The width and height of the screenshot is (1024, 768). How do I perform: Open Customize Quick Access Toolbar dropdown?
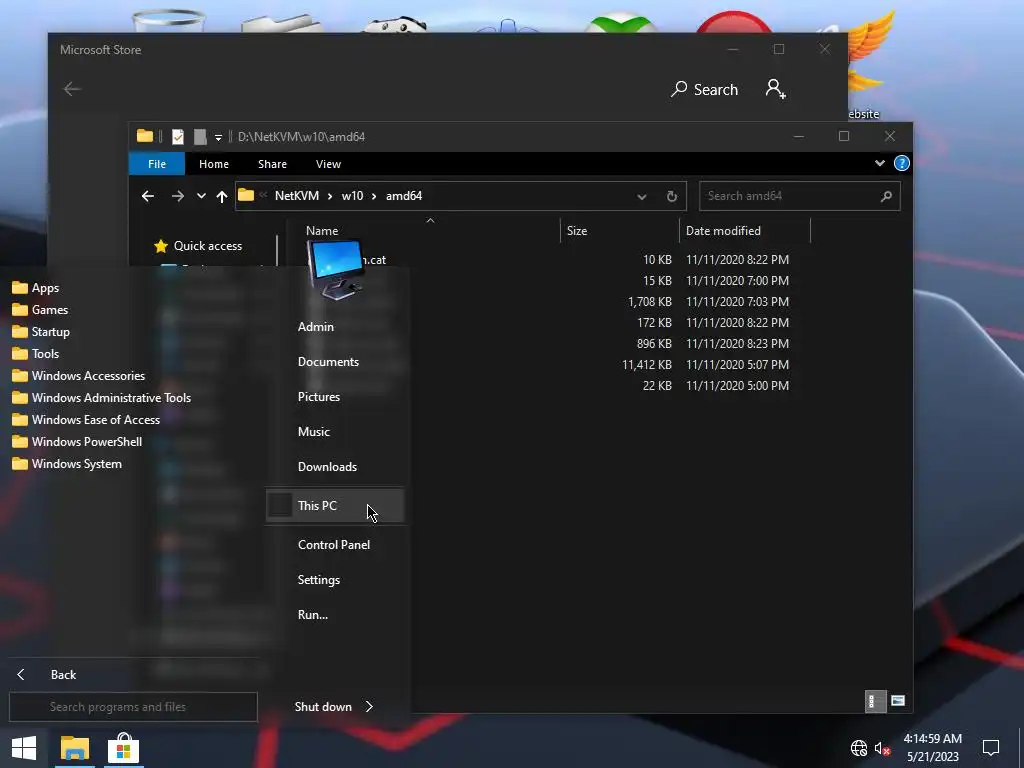pos(218,137)
